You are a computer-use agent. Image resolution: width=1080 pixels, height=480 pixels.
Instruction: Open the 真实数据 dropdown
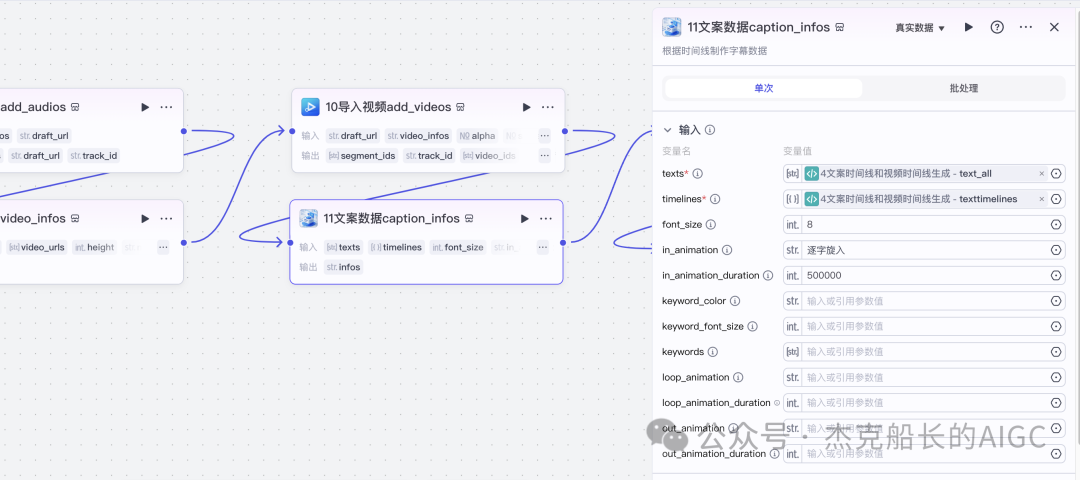coord(920,28)
